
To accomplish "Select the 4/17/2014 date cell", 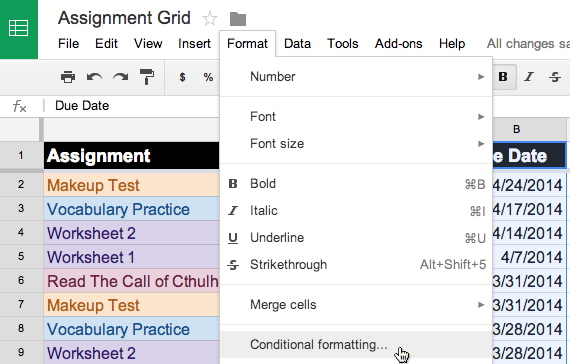I will coord(529,209).
